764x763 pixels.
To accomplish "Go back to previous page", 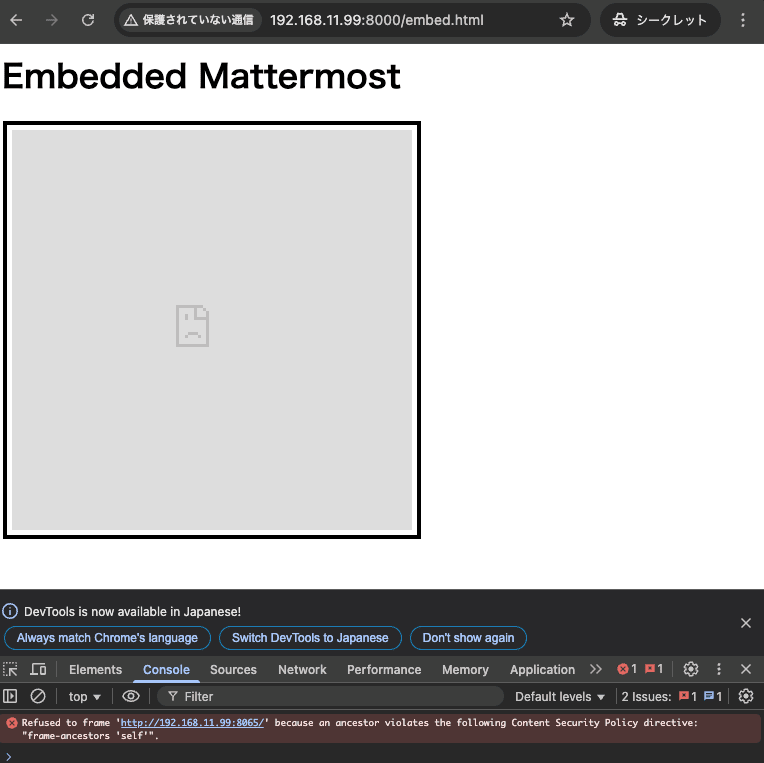I will [16, 20].
